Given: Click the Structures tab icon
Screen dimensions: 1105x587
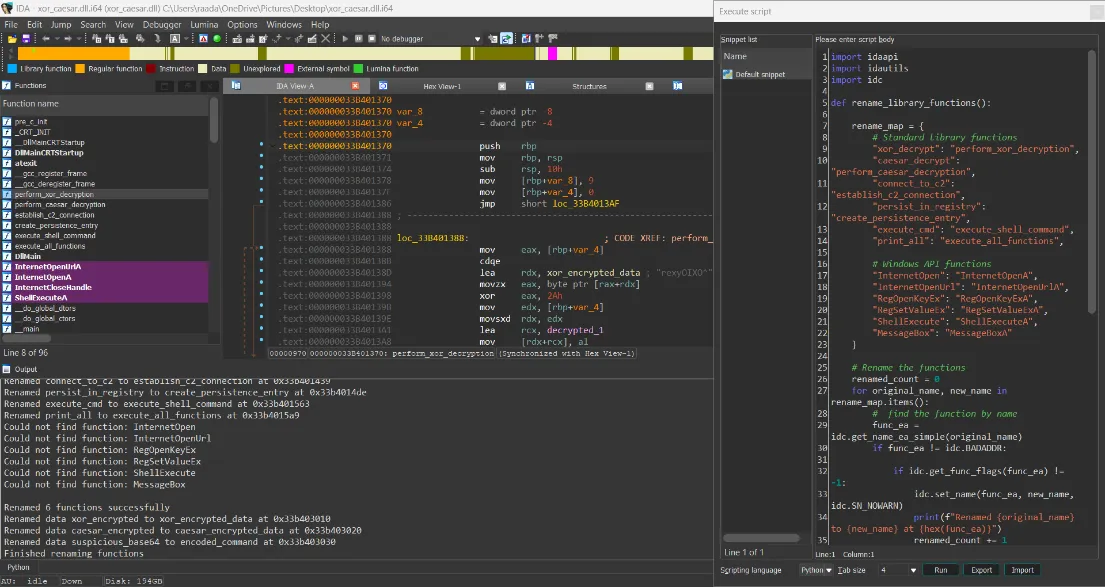Looking at the screenshot, I should [530, 86].
